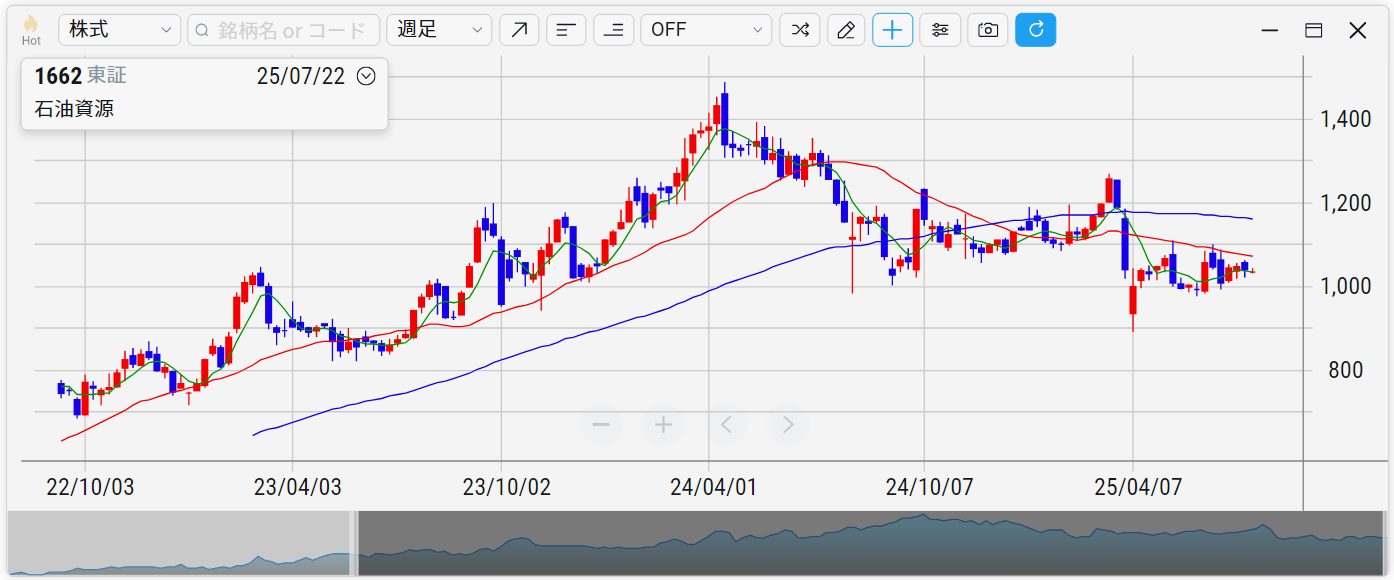
Task: Click the left-aligned lines toolbar icon
Action: click(566, 30)
